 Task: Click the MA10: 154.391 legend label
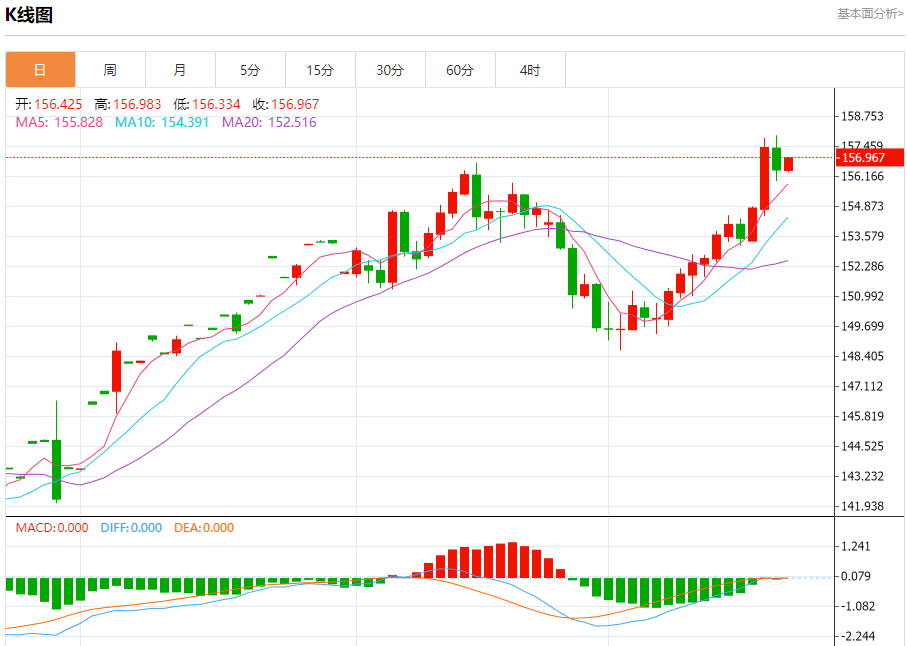coord(162,122)
